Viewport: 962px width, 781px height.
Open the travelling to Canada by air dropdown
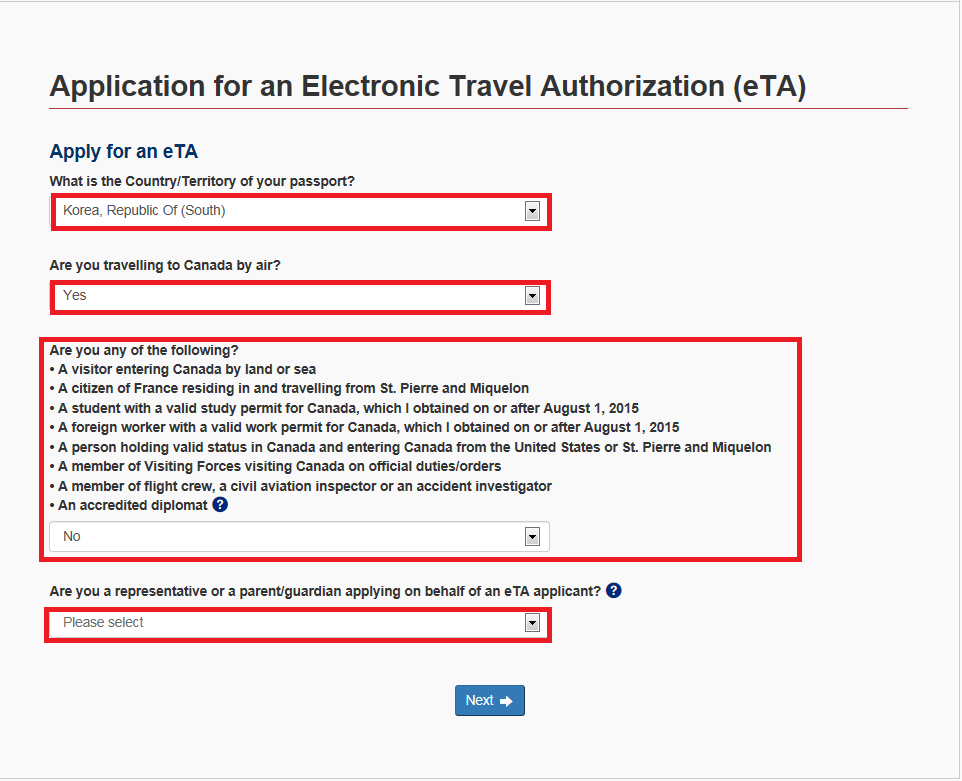pos(301,296)
